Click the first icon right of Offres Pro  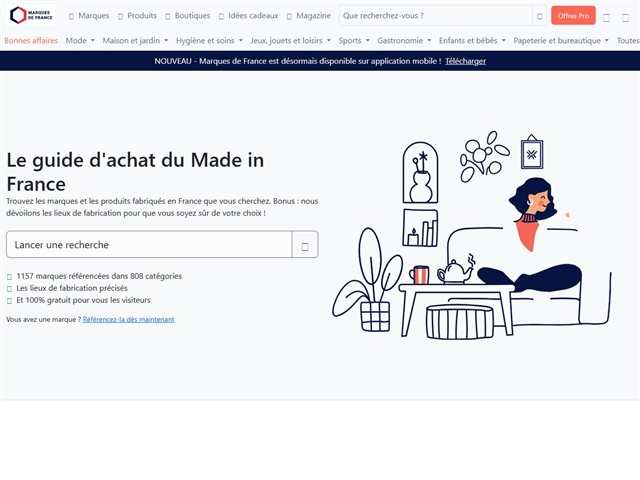[x=607, y=18]
